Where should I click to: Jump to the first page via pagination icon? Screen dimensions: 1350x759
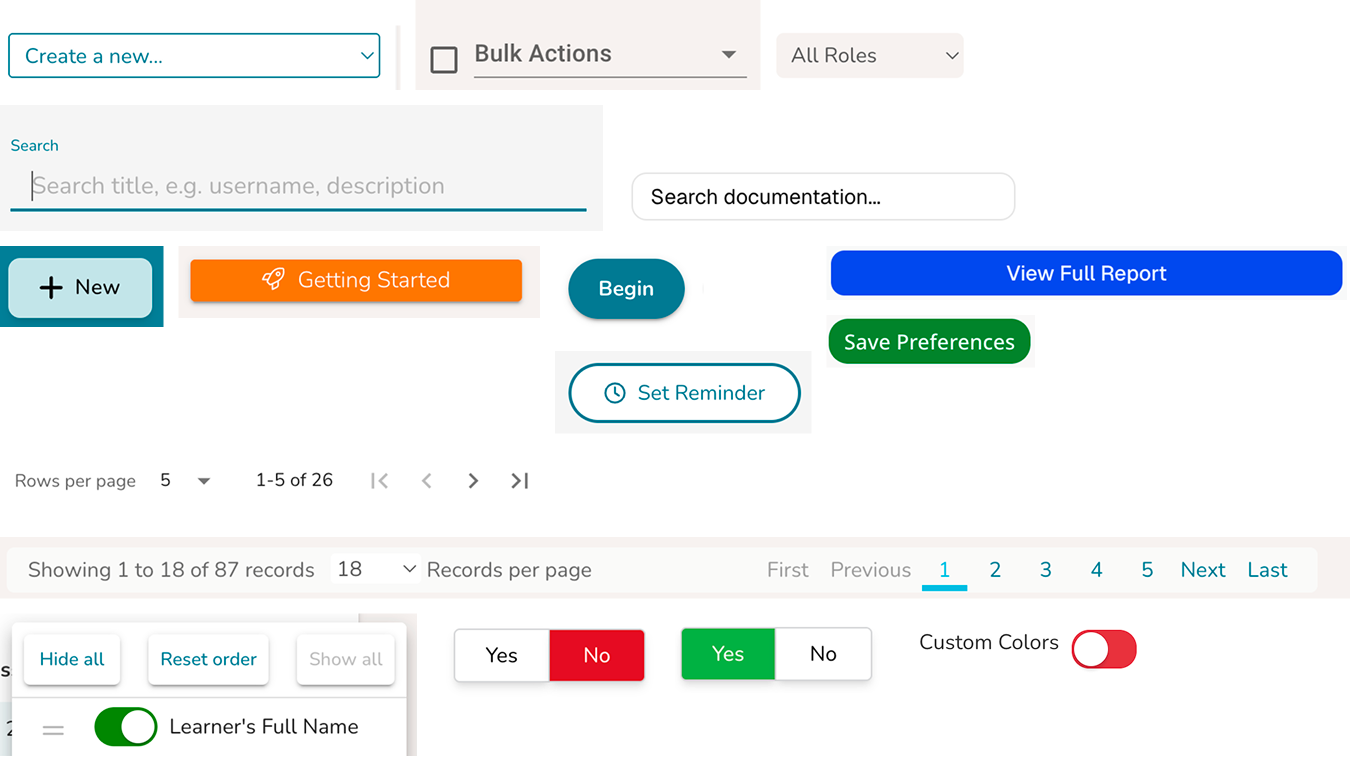(379, 480)
